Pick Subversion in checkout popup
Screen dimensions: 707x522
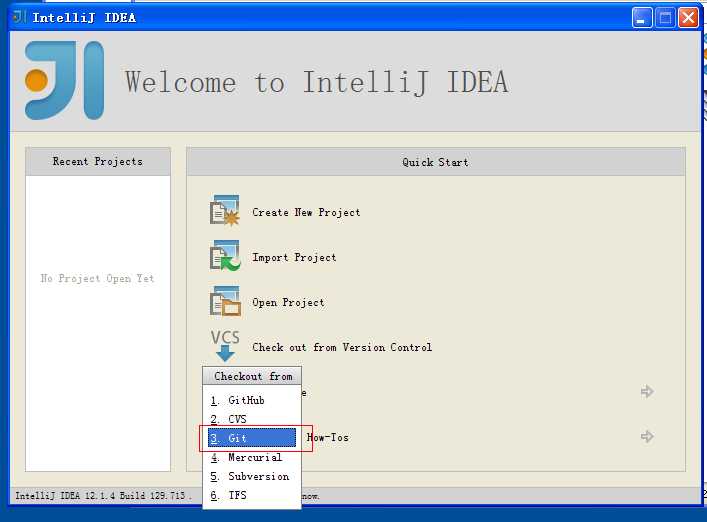click(252, 476)
